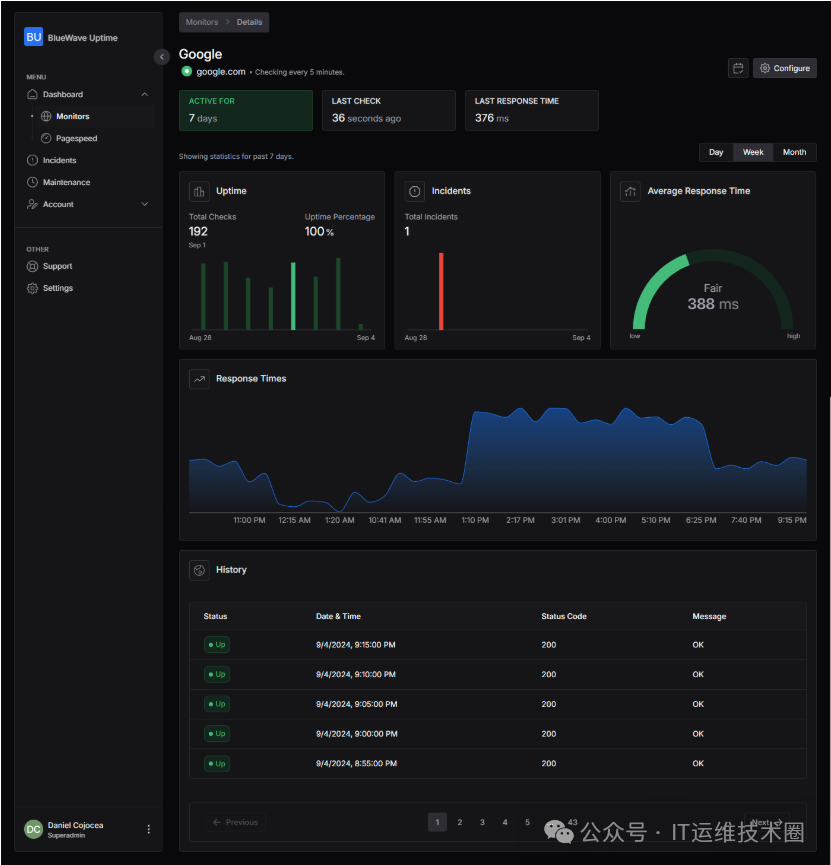831x865 pixels.
Task: Click the Active For 7 days card
Action: pyautogui.click(x=246, y=110)
